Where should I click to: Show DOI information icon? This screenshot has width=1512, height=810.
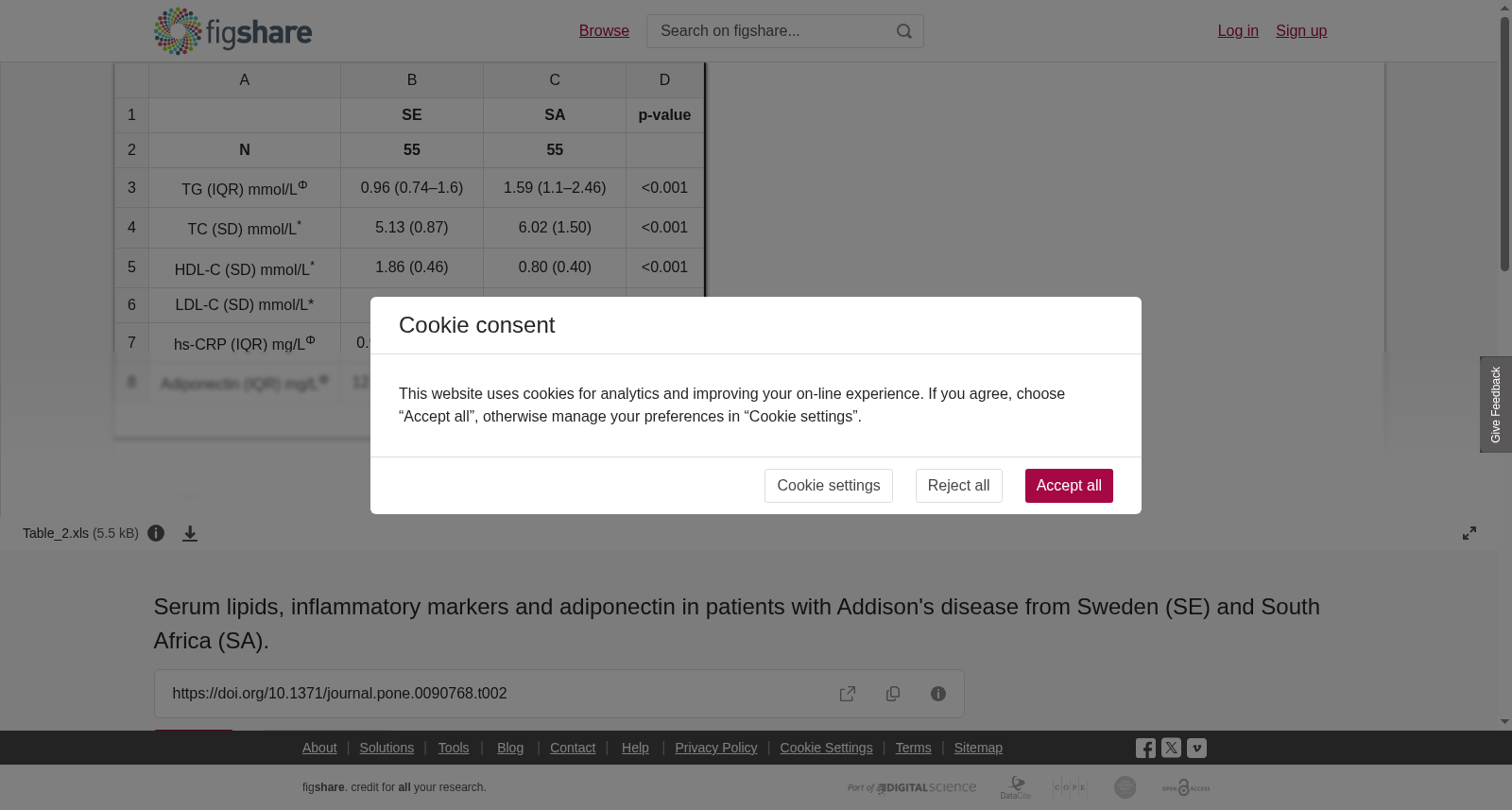(x=938, y=694)
